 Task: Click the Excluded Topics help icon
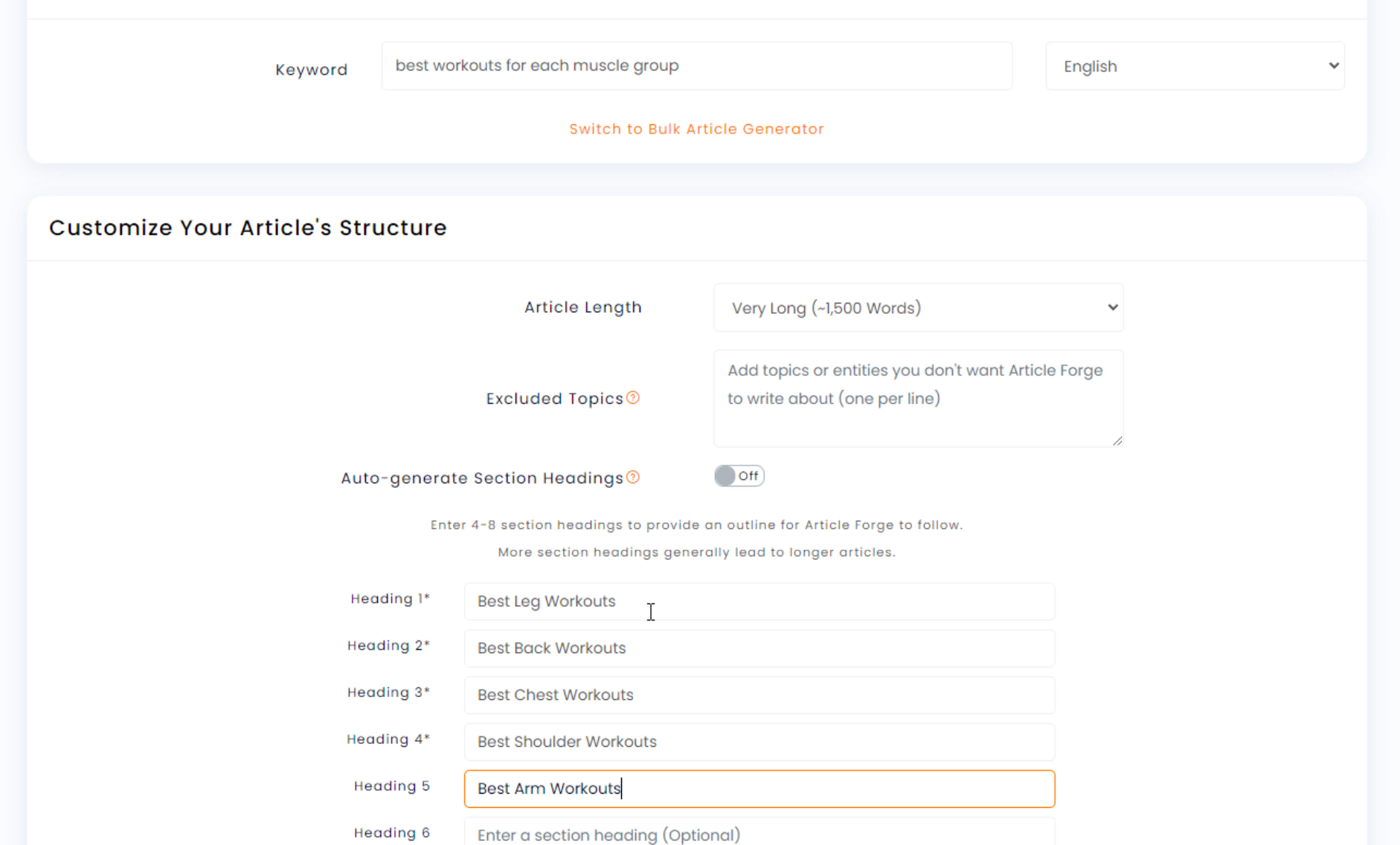[633, 398]
